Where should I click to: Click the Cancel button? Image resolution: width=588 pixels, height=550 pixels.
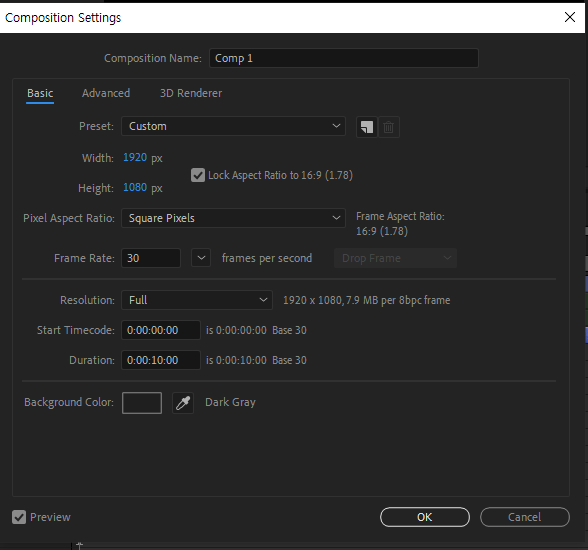(x=525, y=517)
